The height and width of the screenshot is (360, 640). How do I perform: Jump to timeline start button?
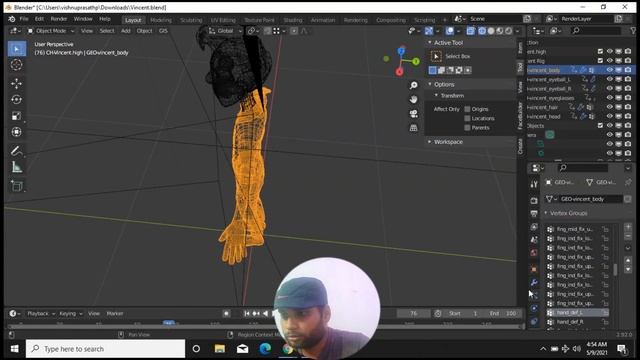pyautogui.click(x=247, y=313)
